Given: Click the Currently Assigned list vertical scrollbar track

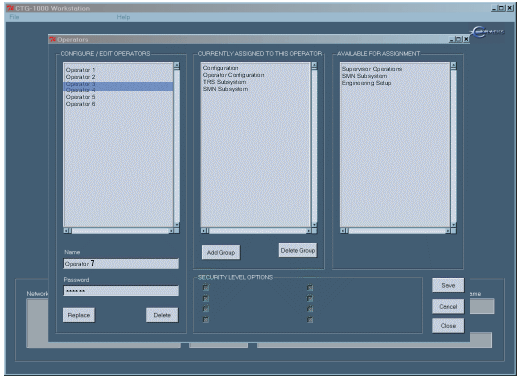Looking at the screenshot, I should coord(314,145).
